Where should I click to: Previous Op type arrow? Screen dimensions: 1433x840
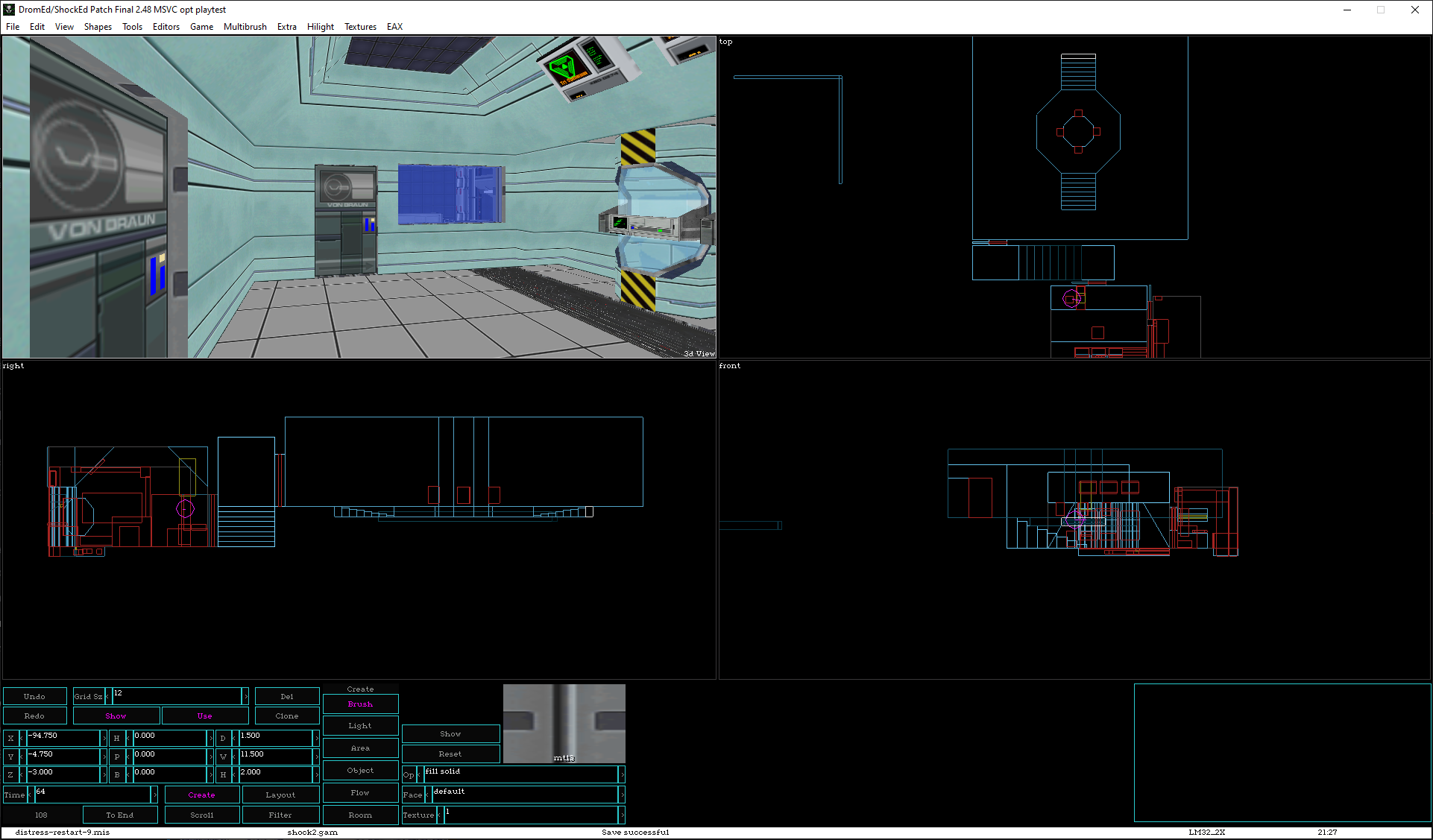420,775
